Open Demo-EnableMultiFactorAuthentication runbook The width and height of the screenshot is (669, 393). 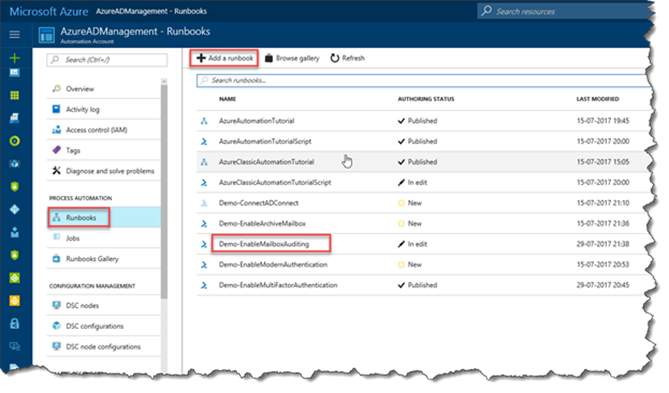pyautogui.click(x=278, y=285)
